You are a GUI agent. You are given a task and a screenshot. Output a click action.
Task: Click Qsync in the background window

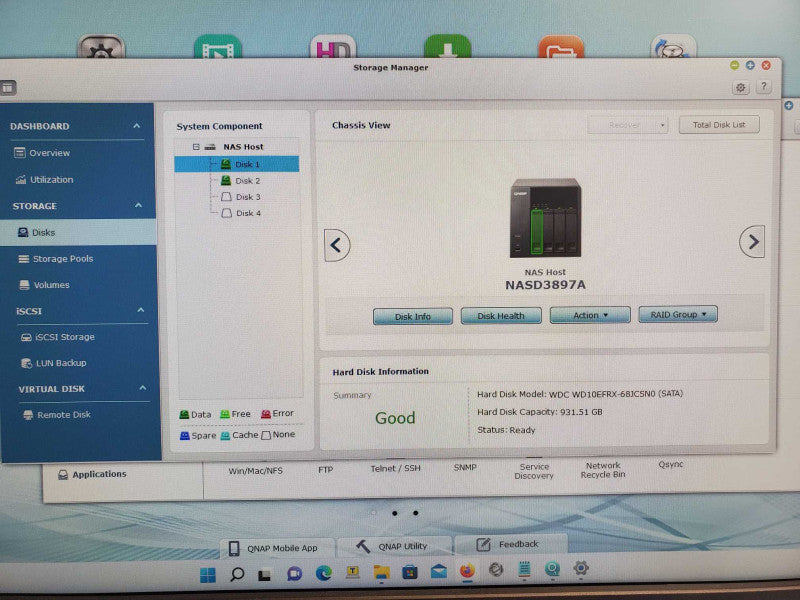click(670, 464)
